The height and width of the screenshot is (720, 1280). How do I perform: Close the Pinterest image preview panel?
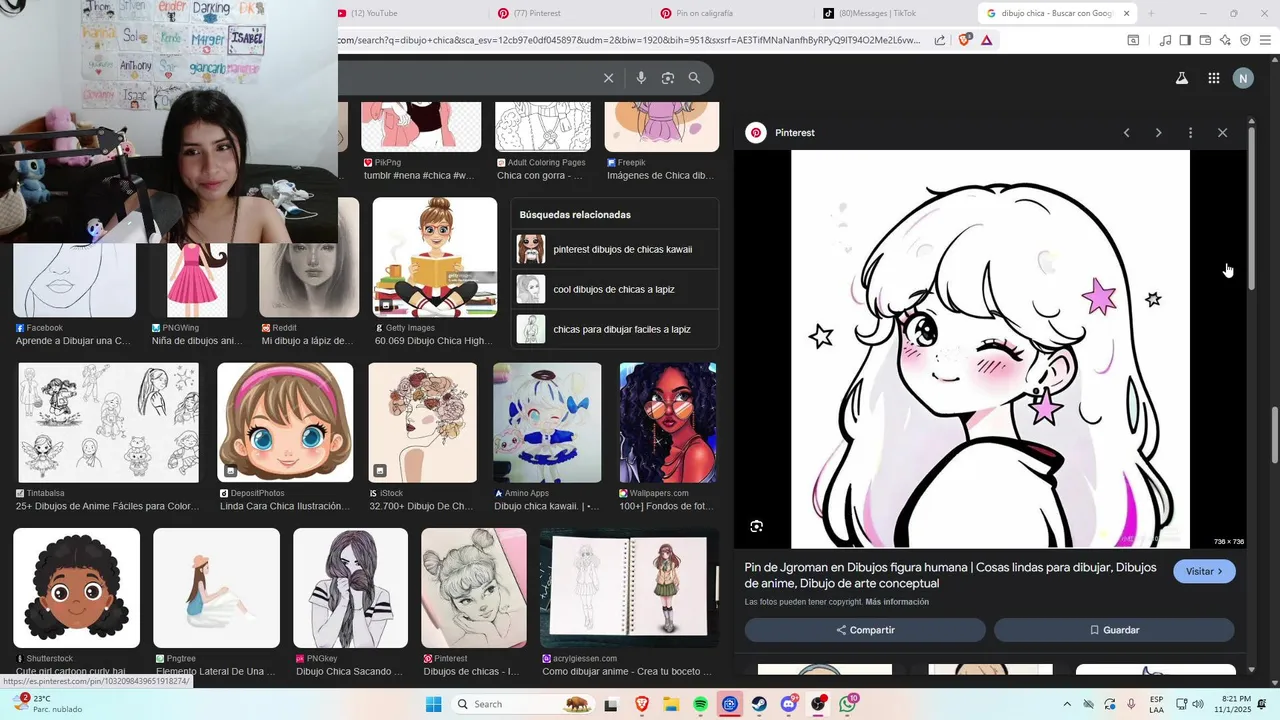click(x=1222, y=133)
